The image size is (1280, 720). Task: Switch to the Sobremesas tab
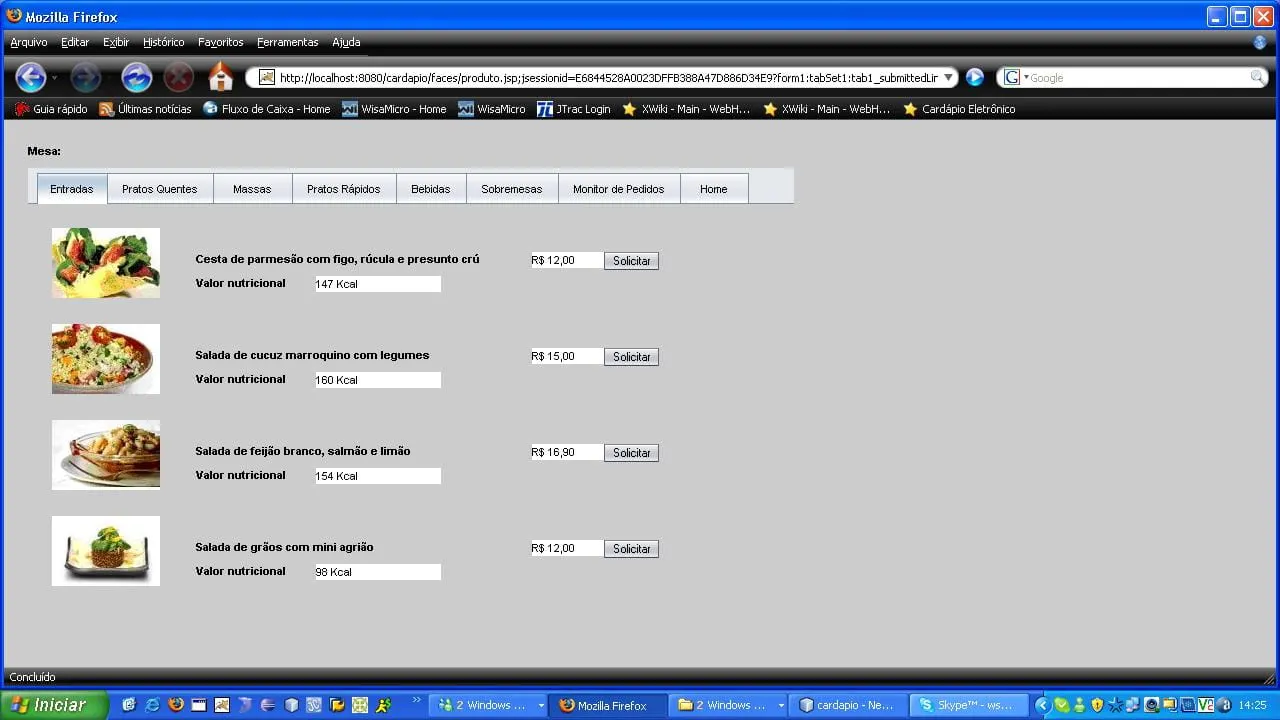coord(512,189)
